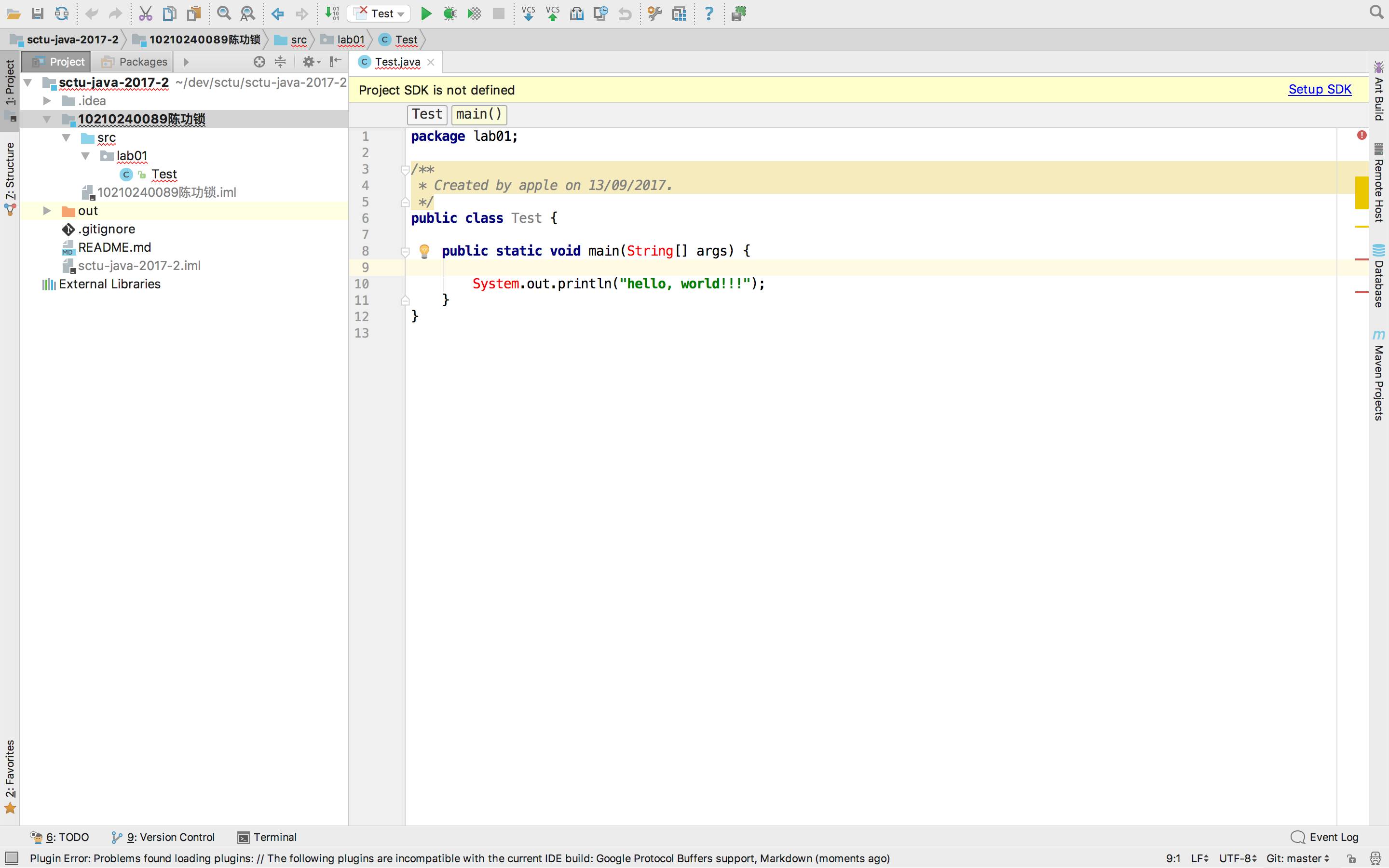Click the VCS Update Project icon
Viewport: 1389px width, 868px height.
click(x=528, y=14)
